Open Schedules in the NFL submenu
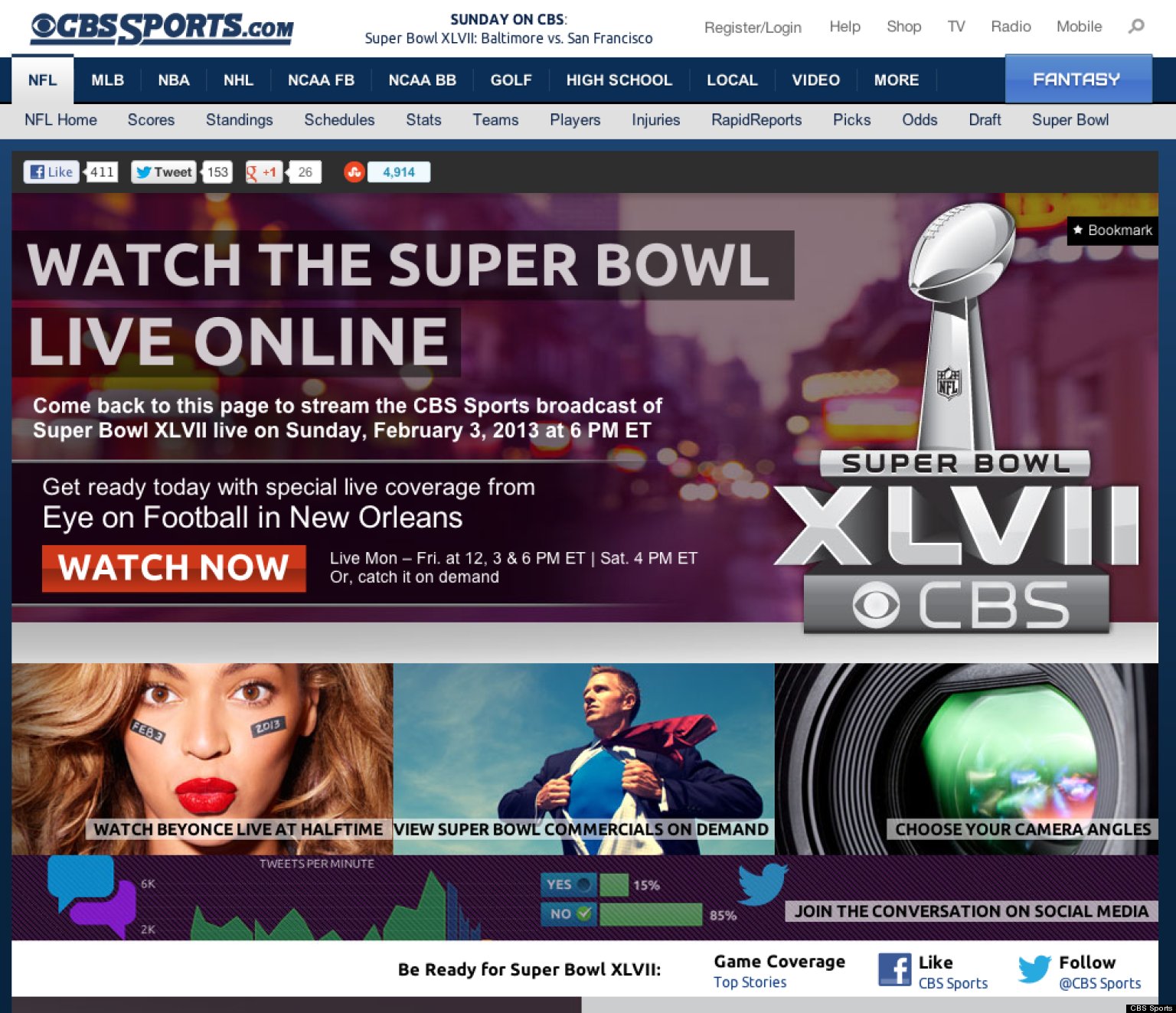Viewport: 1176px width, 1013px height. [x=339, y=120]
